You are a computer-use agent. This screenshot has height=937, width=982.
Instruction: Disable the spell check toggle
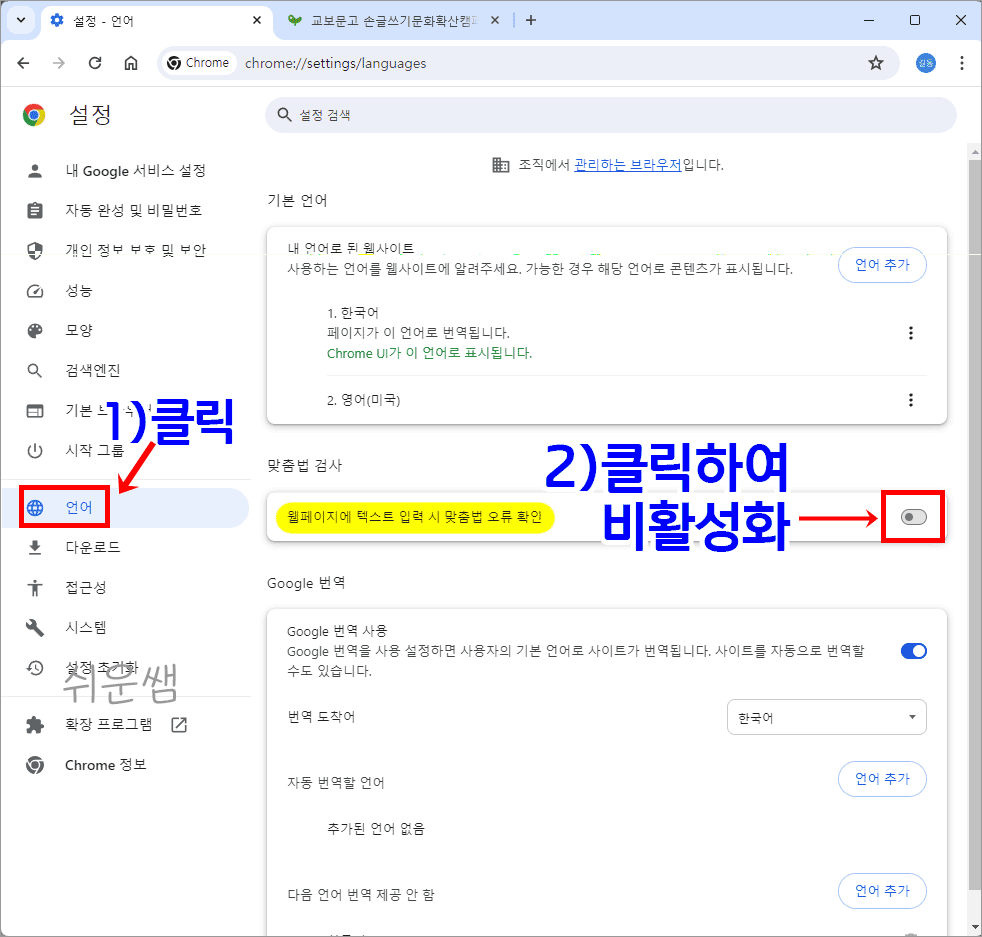coord(911,517)
